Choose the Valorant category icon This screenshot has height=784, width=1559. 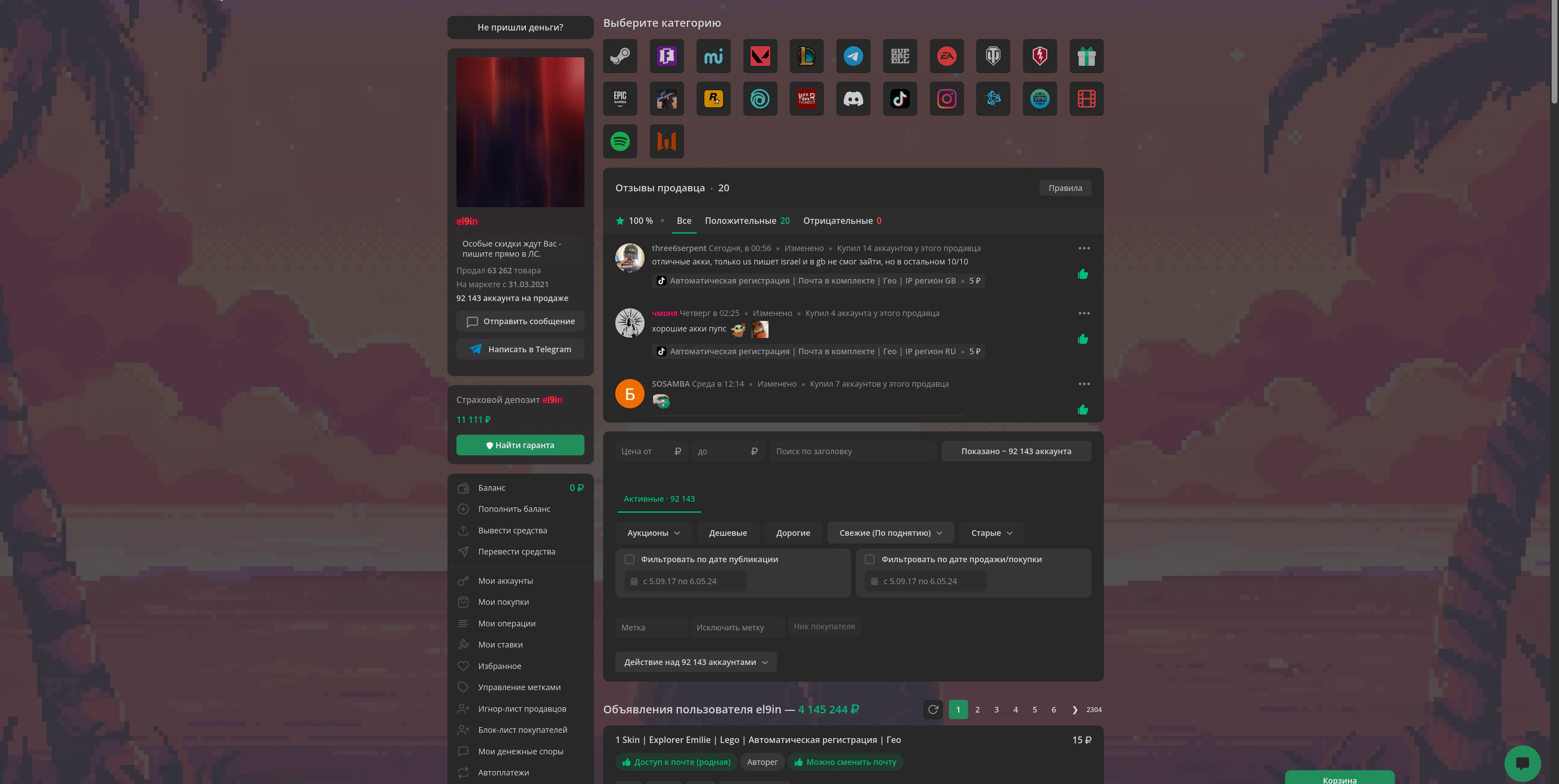(x=760, y=56)
